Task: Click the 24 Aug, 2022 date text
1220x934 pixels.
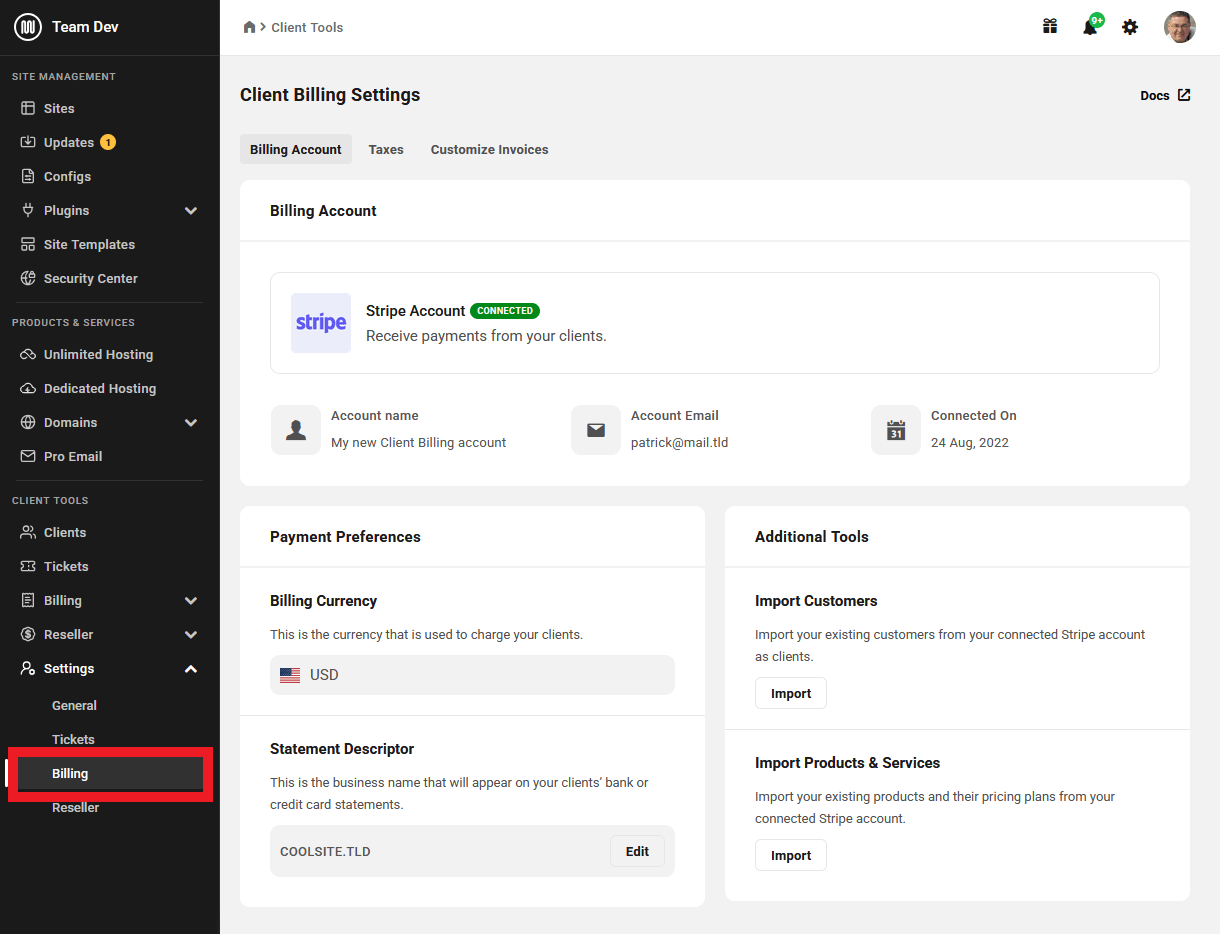Action: [970, 442]
